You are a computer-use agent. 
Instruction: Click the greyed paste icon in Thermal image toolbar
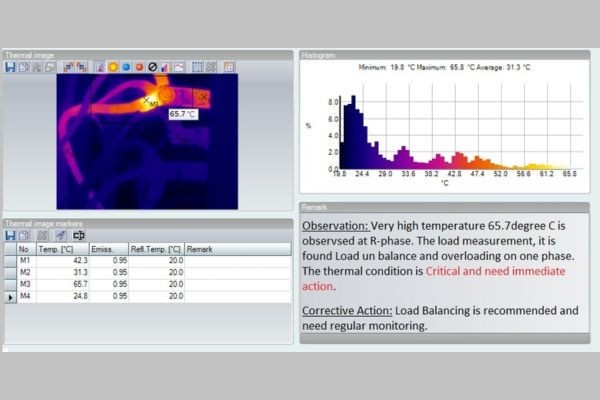50,67
